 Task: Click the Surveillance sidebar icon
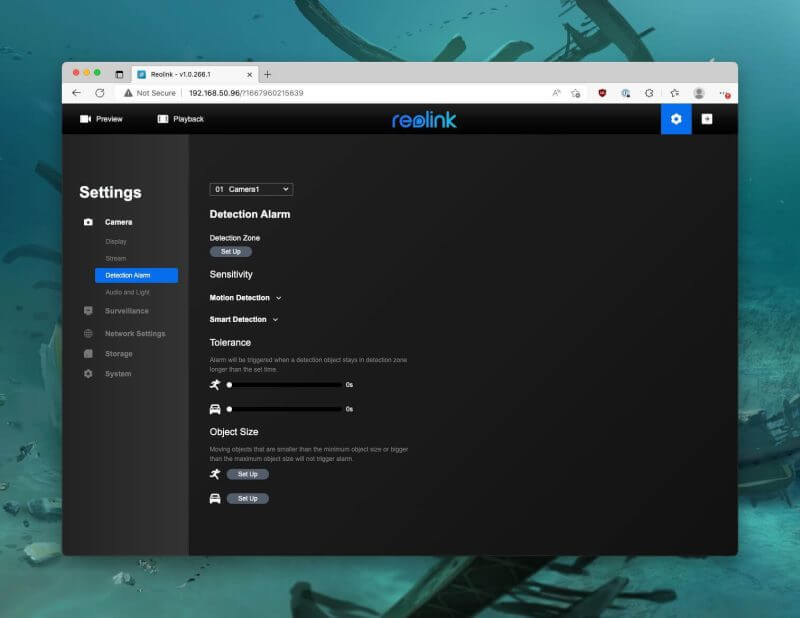88,311
